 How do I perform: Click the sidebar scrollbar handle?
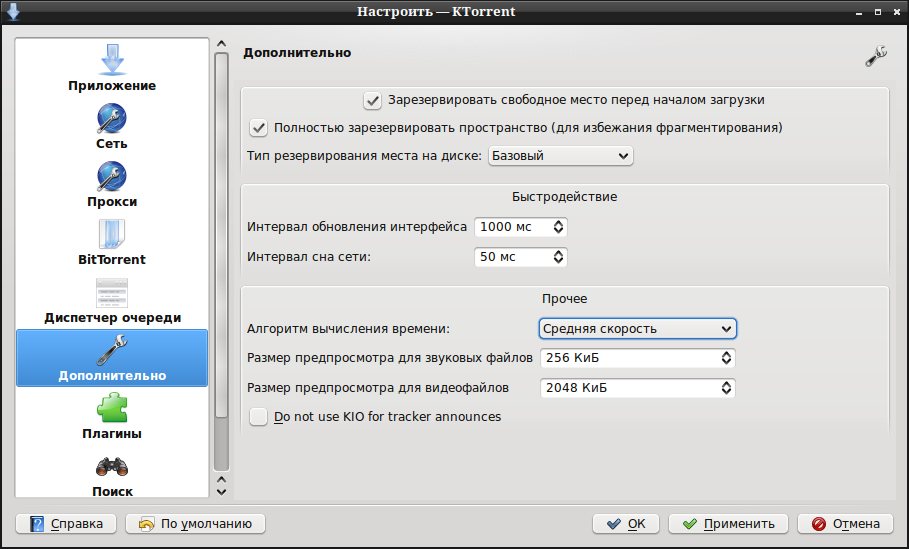tap(221, 235)
